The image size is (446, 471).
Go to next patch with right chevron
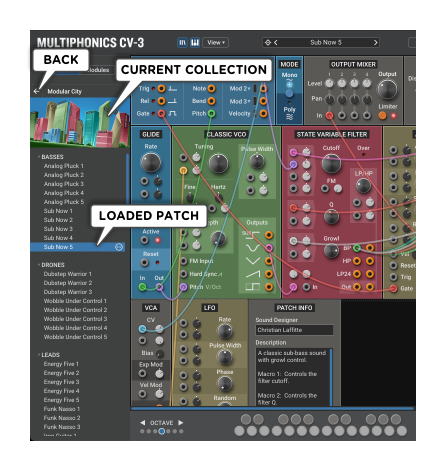[375, 42]
